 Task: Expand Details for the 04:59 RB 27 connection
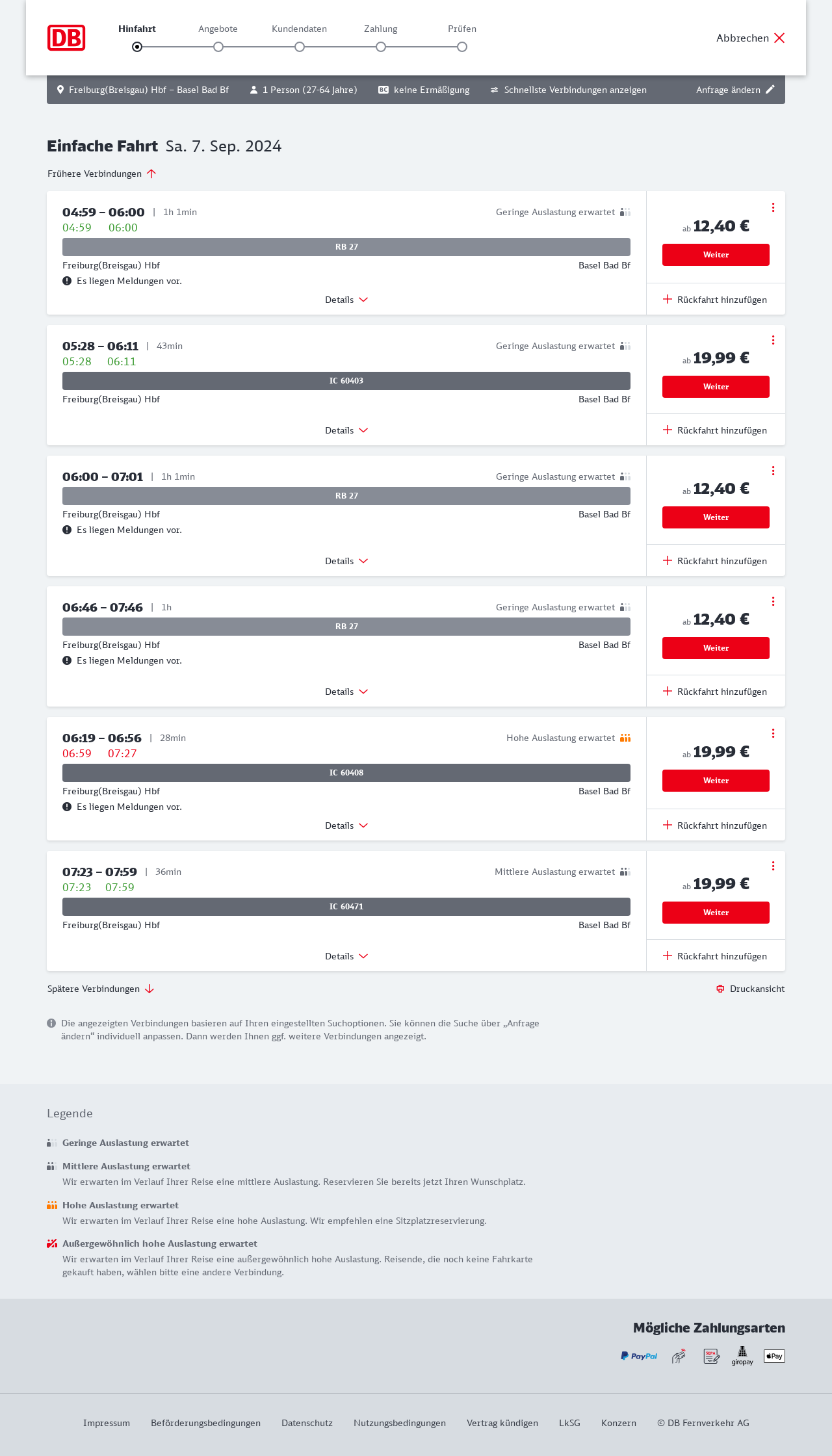(346, 300)
